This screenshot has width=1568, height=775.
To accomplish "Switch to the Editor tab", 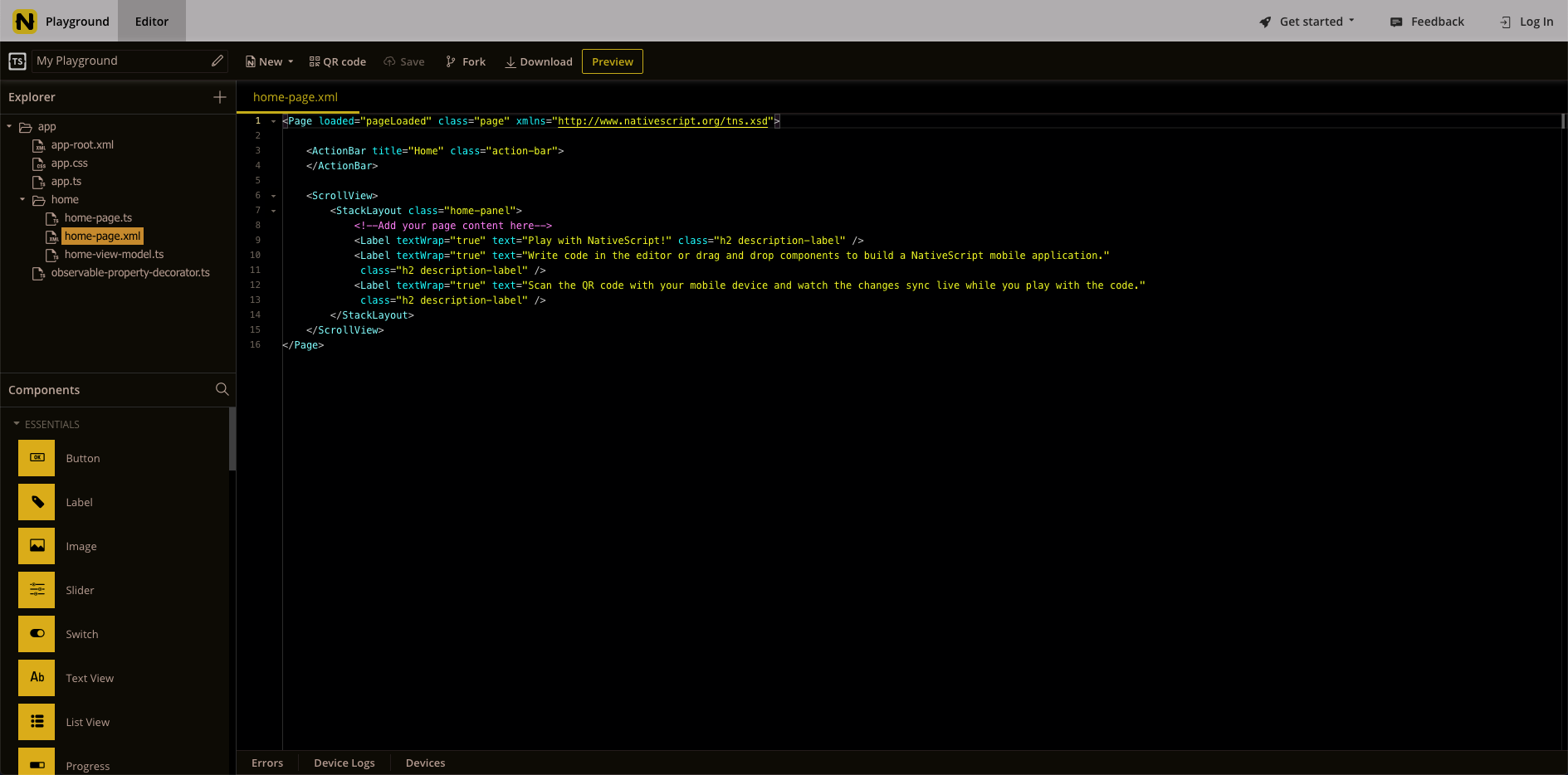I will coord(152,21).
